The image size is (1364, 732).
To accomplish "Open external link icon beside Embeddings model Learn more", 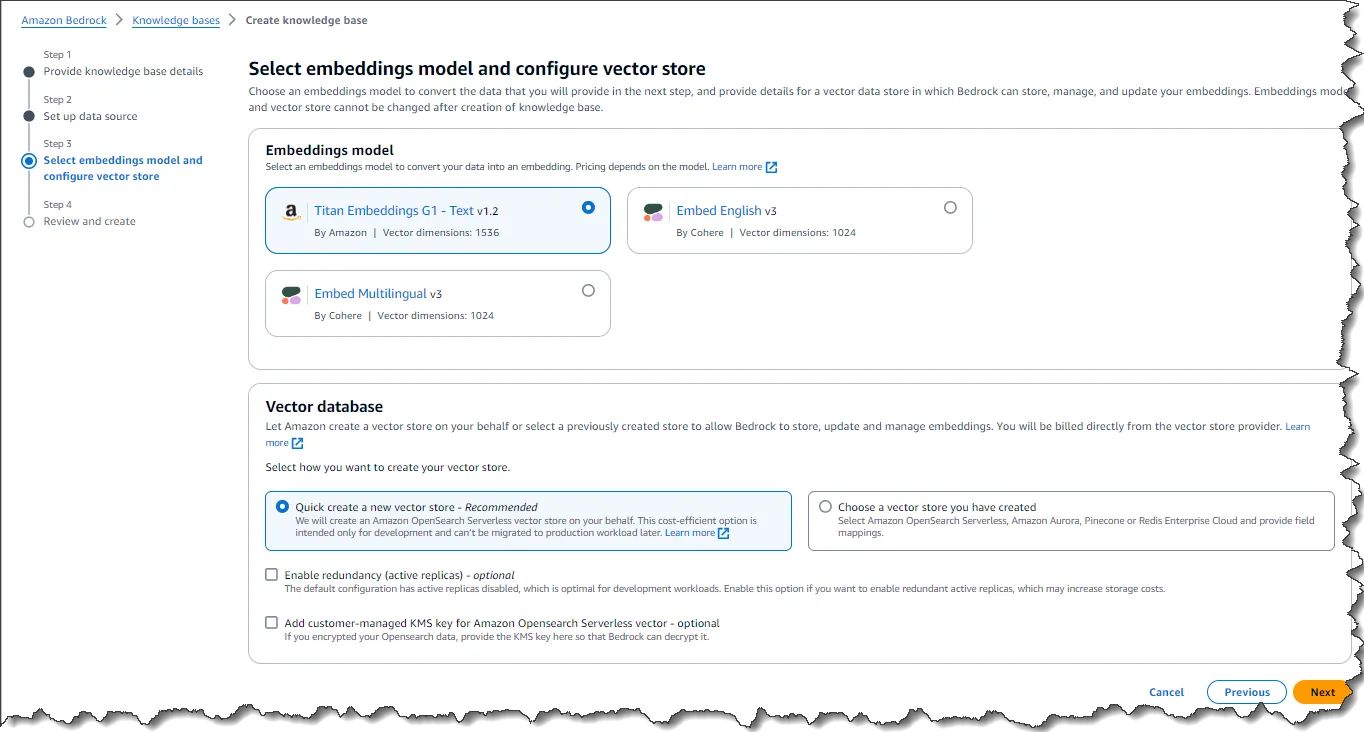I will (771, 167).
